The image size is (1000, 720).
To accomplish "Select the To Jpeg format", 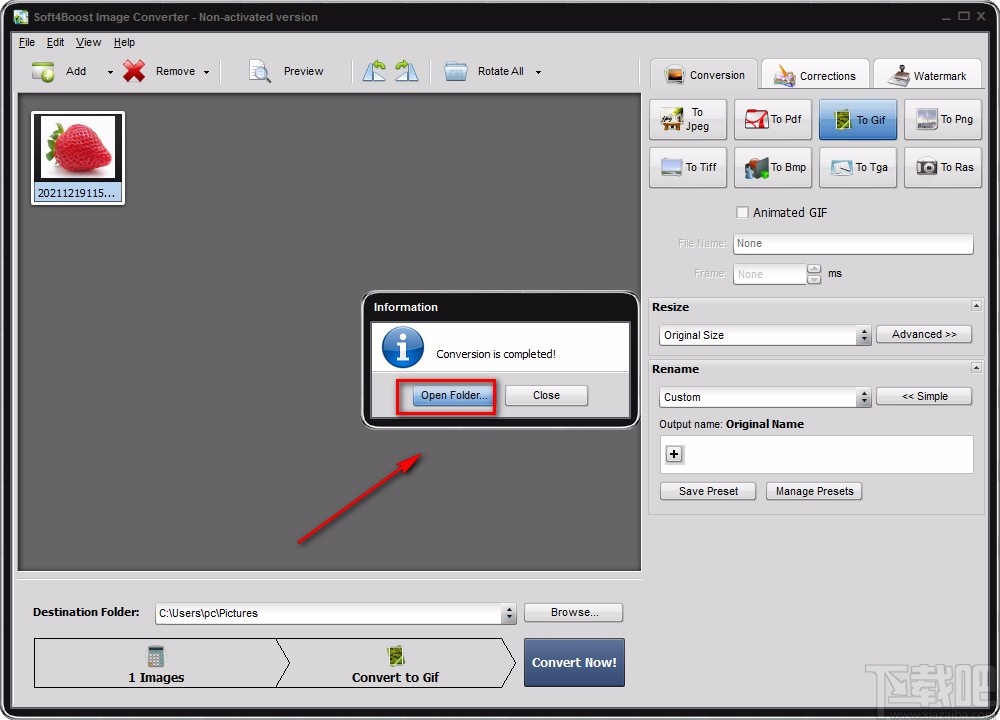I will [688, 119].
